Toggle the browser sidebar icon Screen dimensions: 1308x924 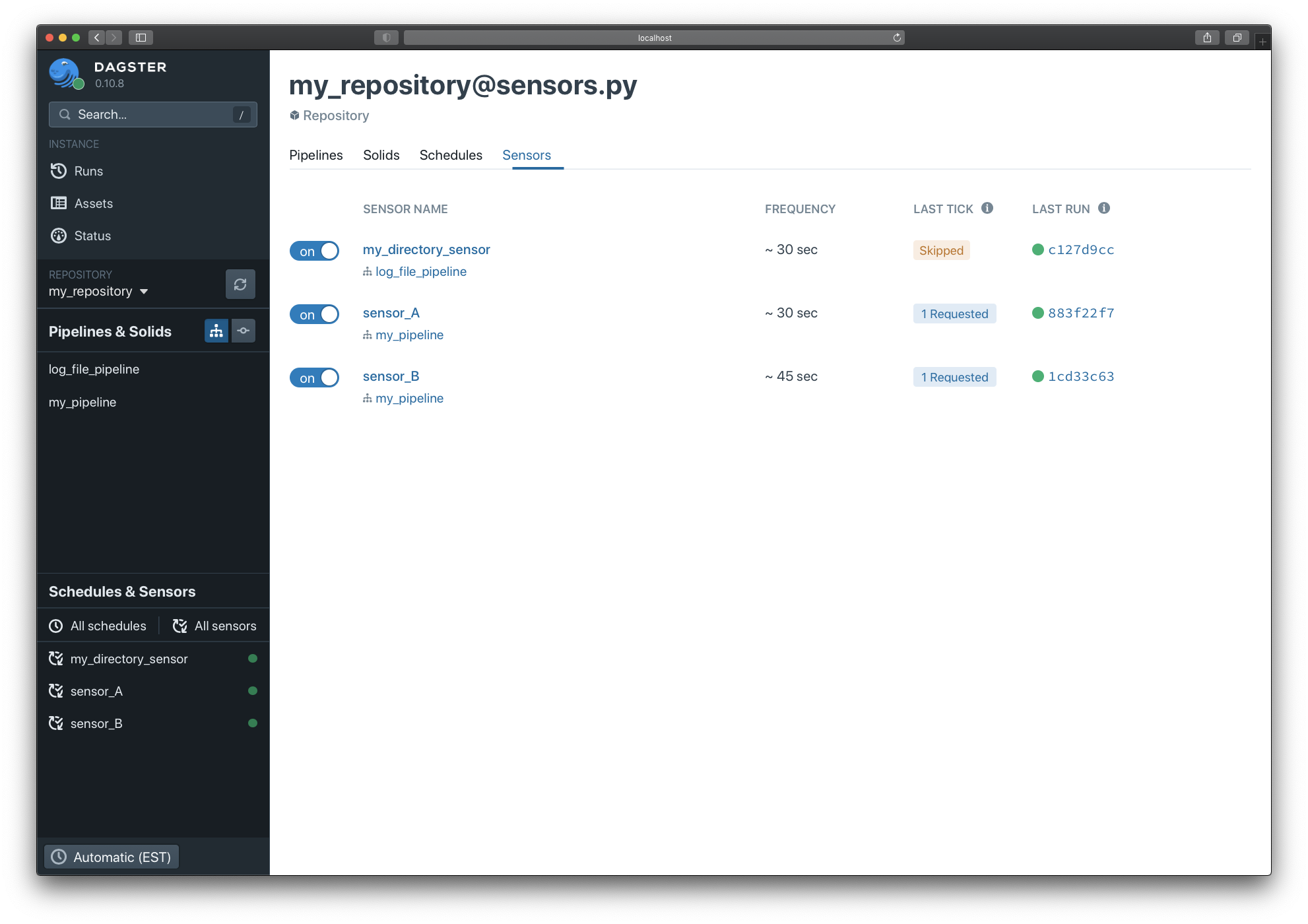pyautogui.click(x=141, y=38)
